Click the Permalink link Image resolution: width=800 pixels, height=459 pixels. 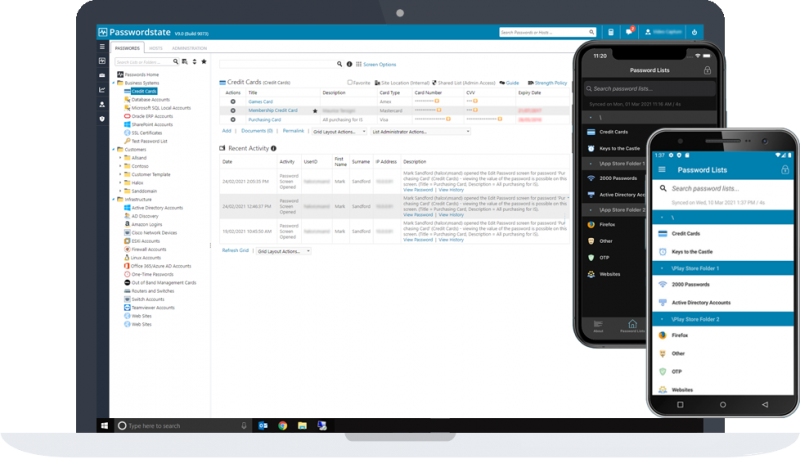click(x=293, y=131)
